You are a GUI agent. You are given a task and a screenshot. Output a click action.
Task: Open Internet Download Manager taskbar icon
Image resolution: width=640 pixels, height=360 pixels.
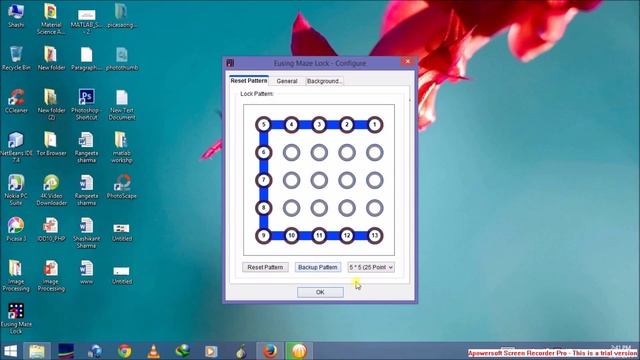click(182, 351)
